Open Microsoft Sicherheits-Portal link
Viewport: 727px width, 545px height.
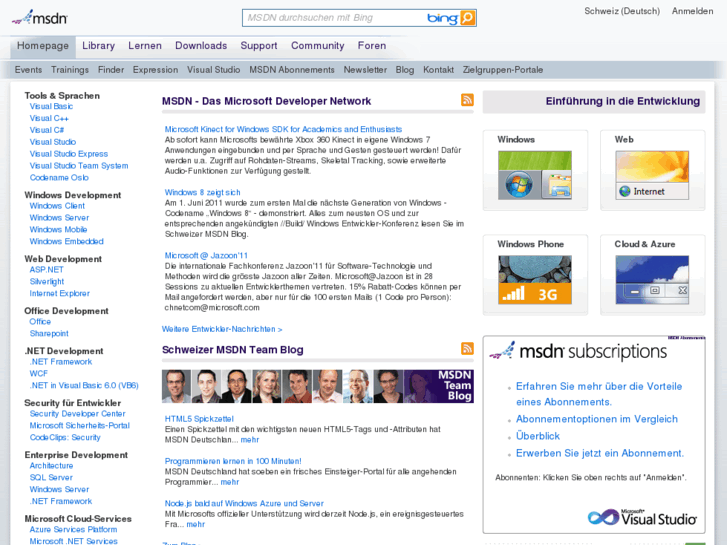[x=79, y=426]
